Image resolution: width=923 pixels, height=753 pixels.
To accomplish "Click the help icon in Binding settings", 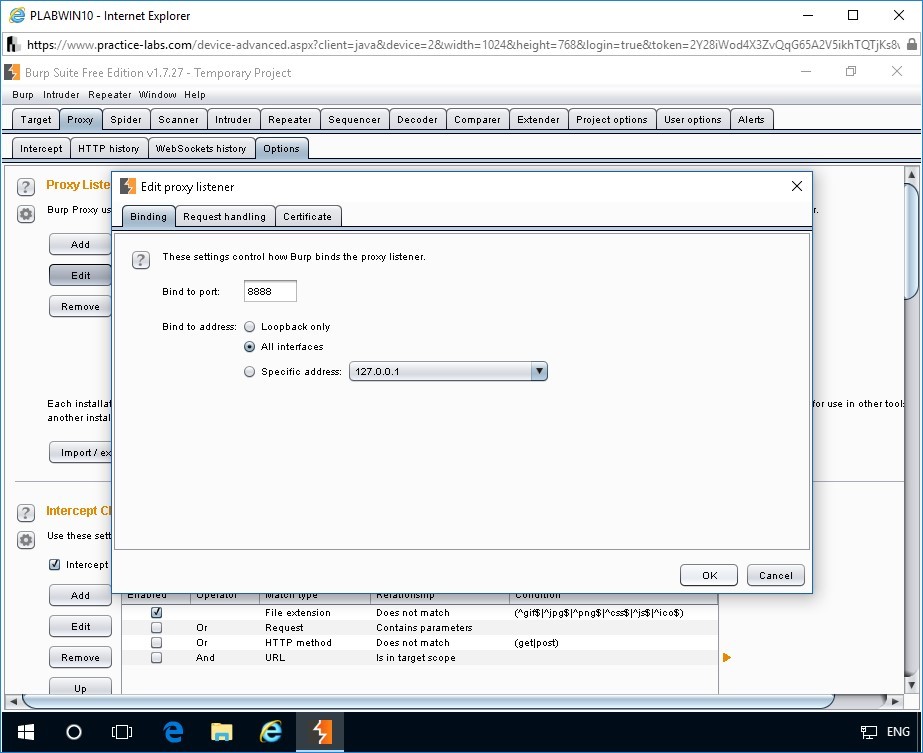I will pos(142,259).
